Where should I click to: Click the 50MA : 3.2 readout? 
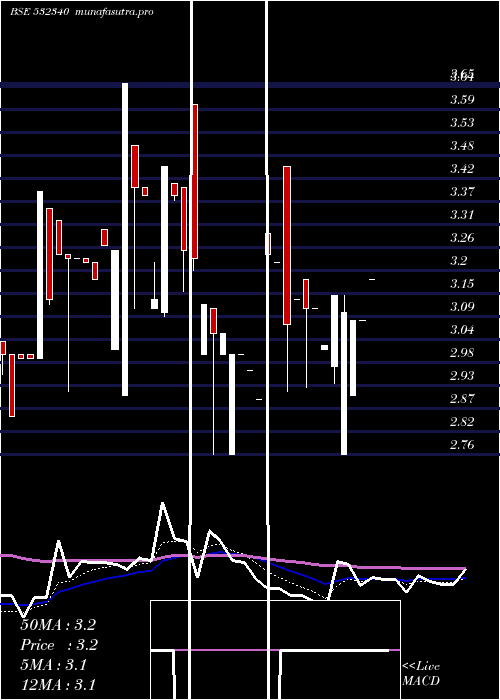[58, 625]
